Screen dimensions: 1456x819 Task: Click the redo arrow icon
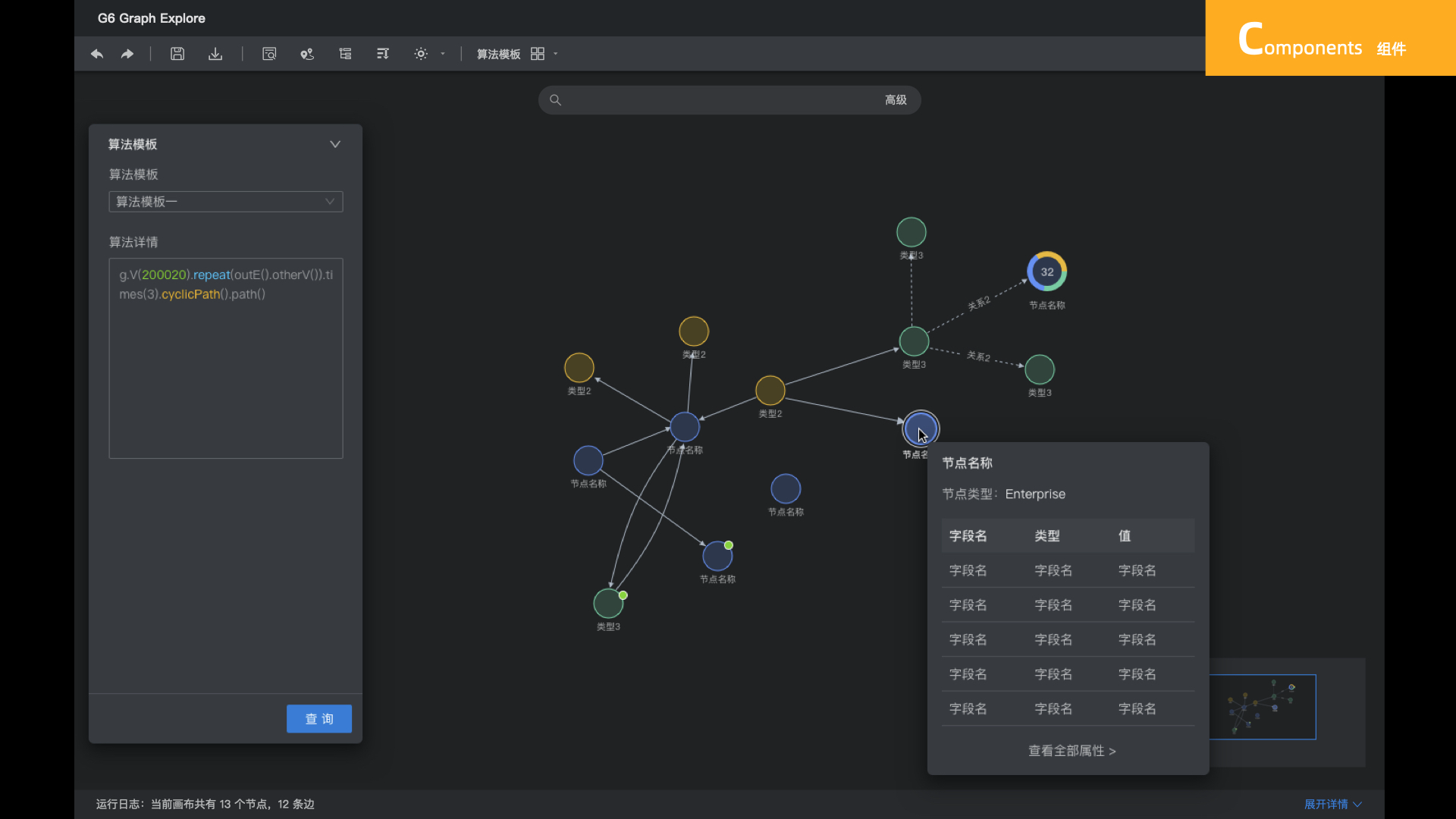127,54
